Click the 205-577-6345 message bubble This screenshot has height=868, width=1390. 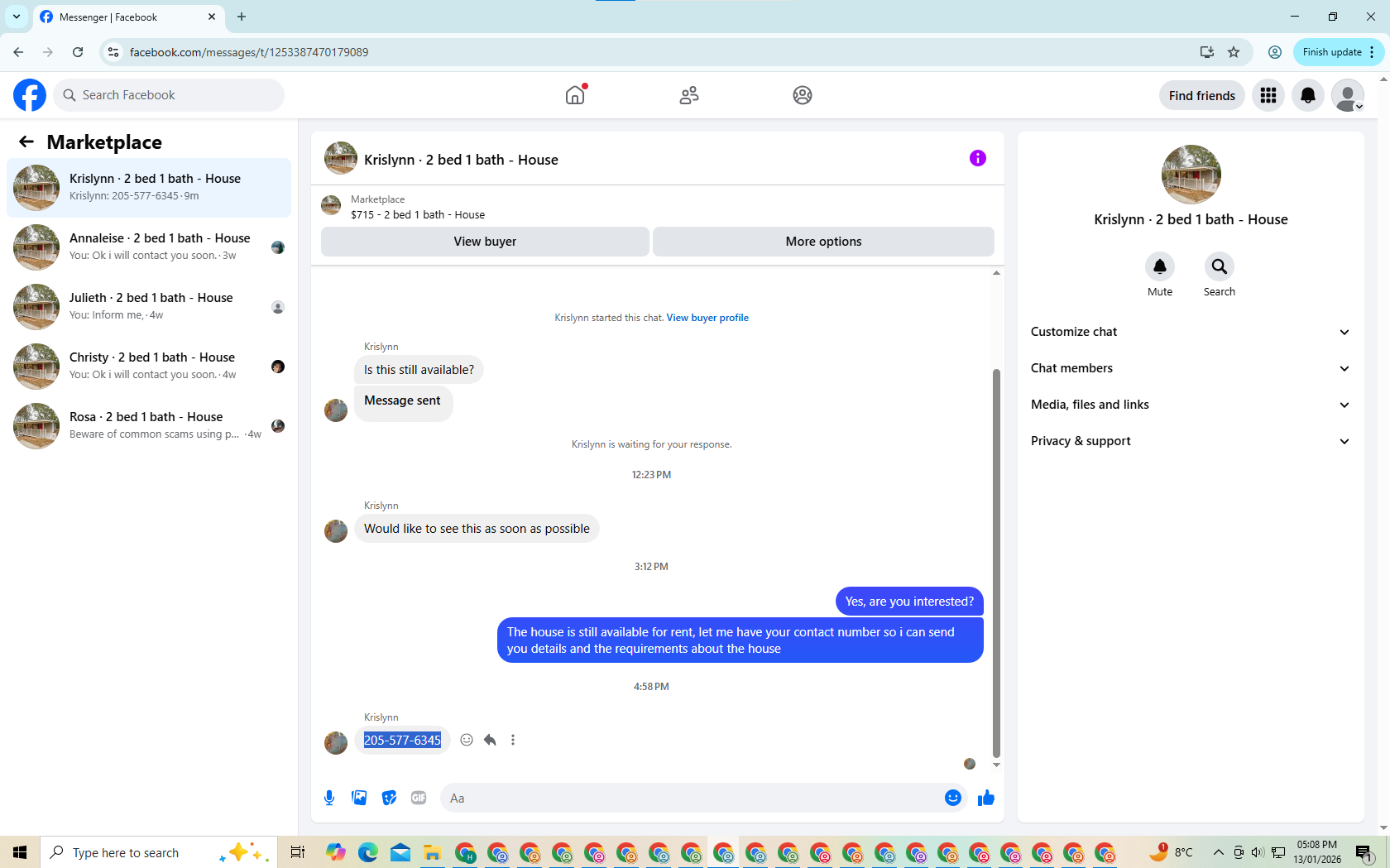pos(402,740)
